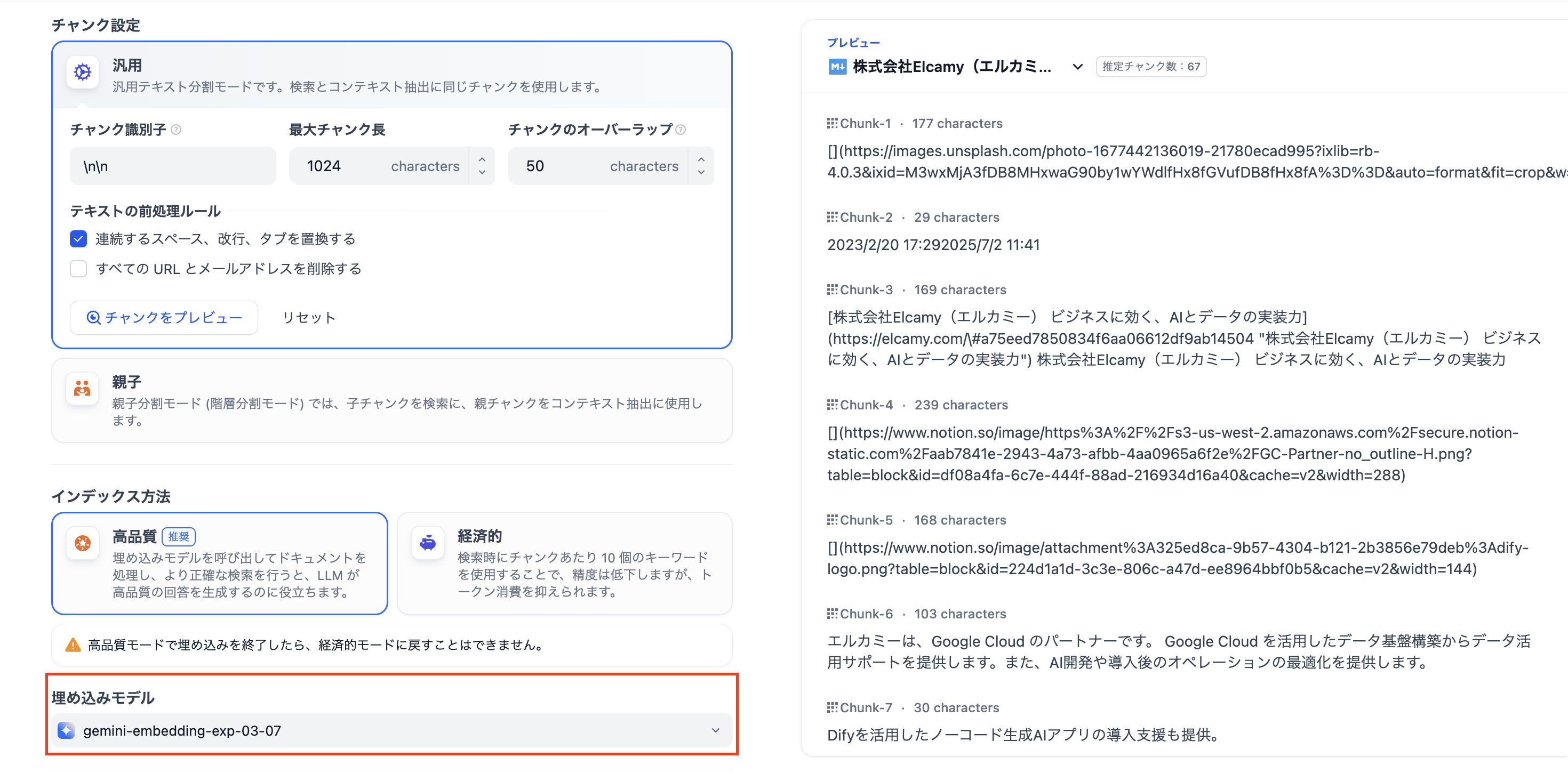The width and height of the screenshot is (1568, 773).
Task: Click the Parent-child (親子) mode icon
Action: [82, 388]
